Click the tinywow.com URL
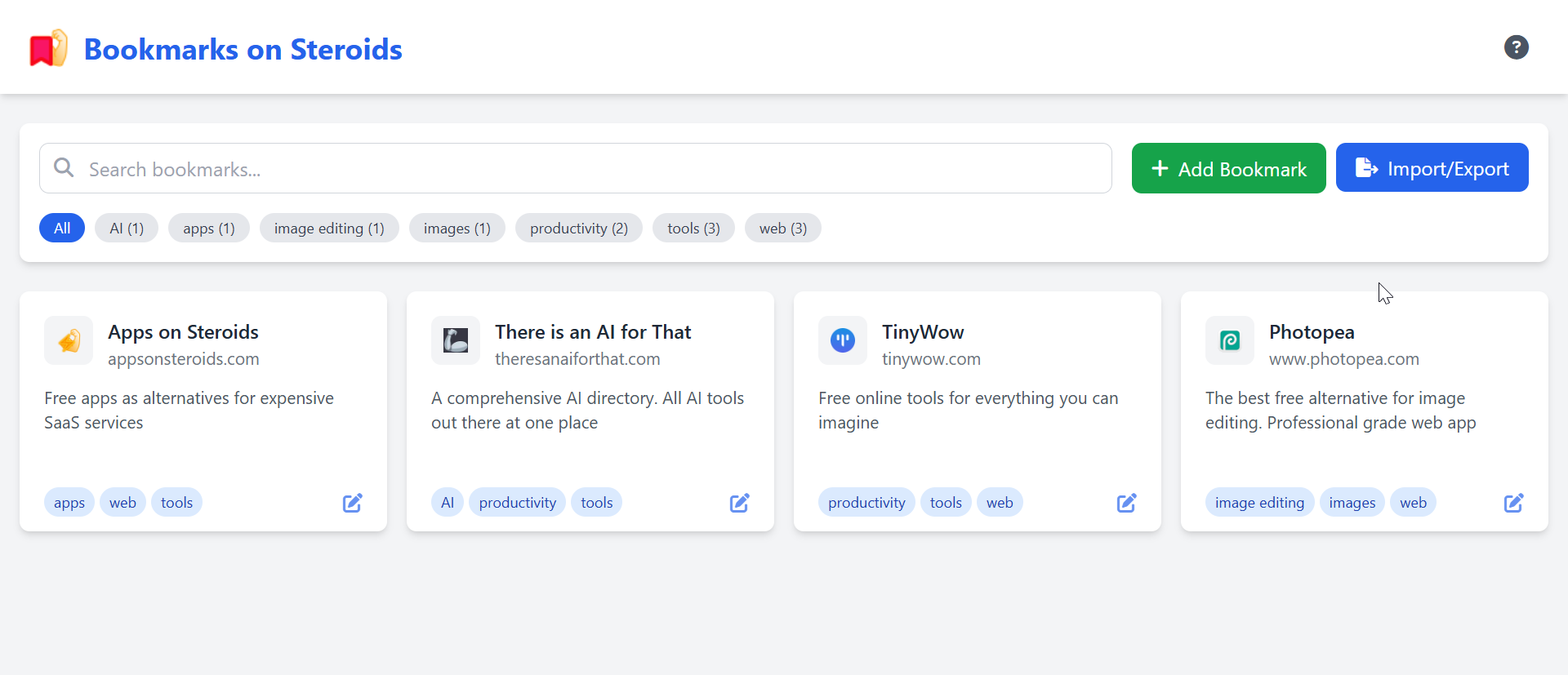The height and width of the screenshot is (675, 1568). pyautogui.click(x=931, y=359)
